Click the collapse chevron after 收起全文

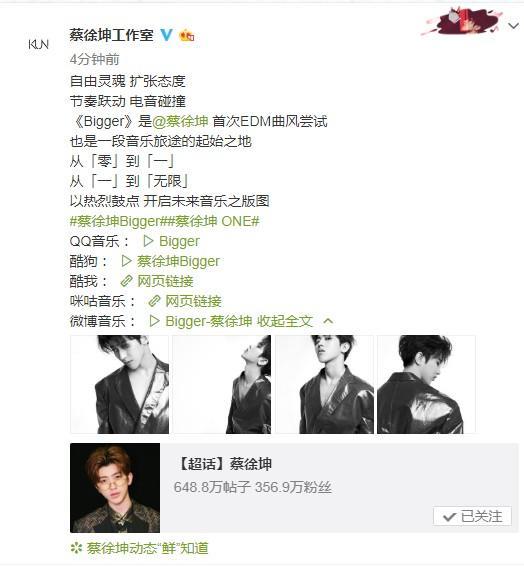coord(328,321)
